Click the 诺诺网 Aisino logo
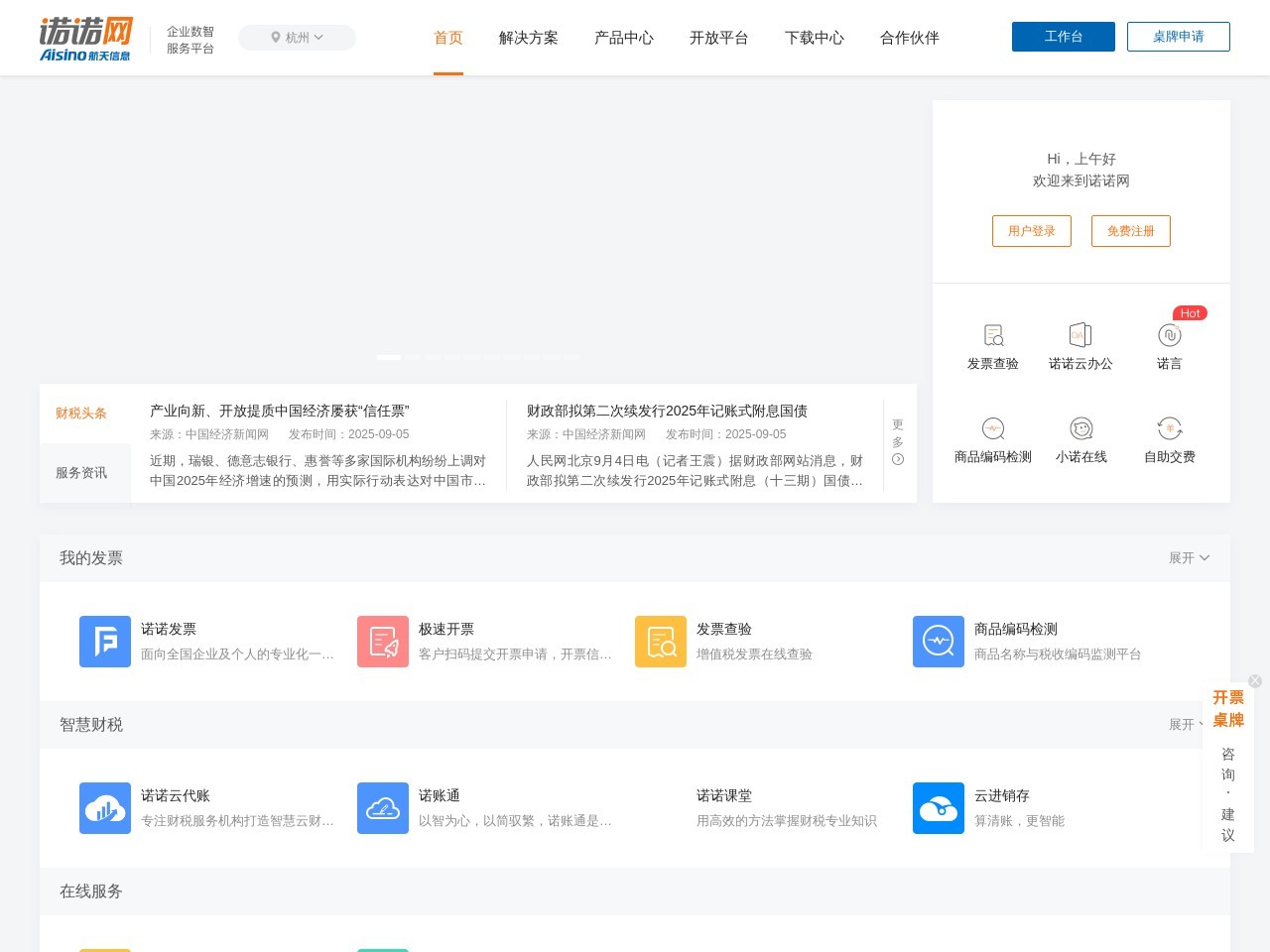Screen dimensions: 1270x952 [85, 39]
